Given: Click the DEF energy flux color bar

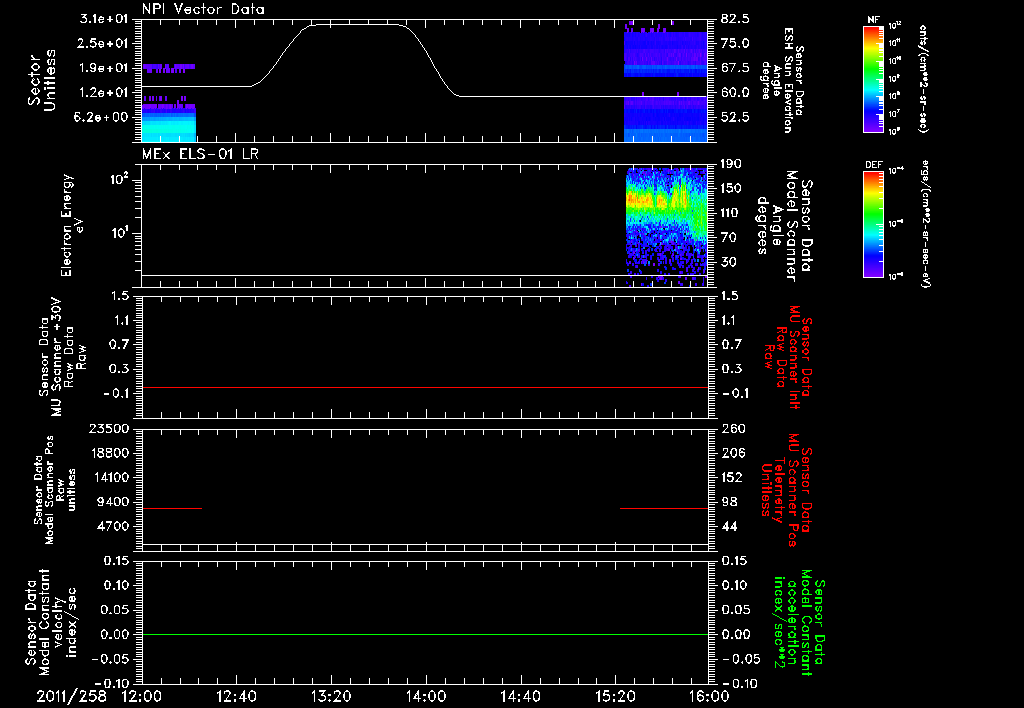Looking at the screenshot, I should coord(874,223).
